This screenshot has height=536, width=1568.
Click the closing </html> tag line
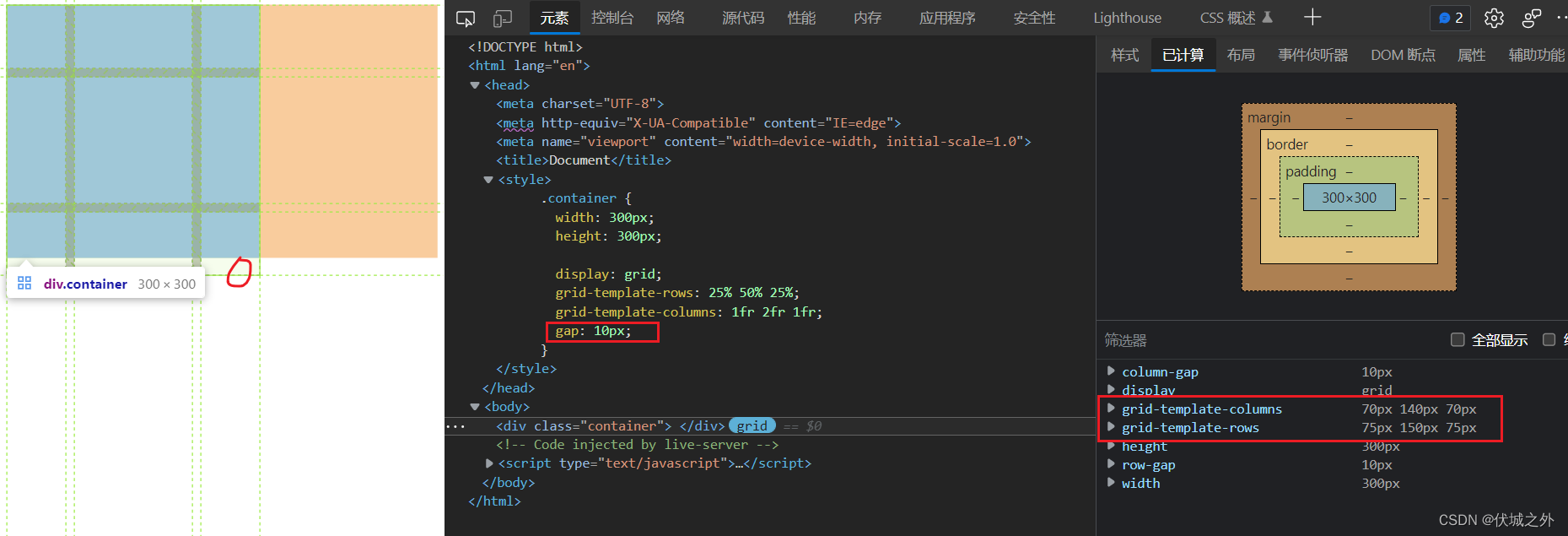[494, 501]
